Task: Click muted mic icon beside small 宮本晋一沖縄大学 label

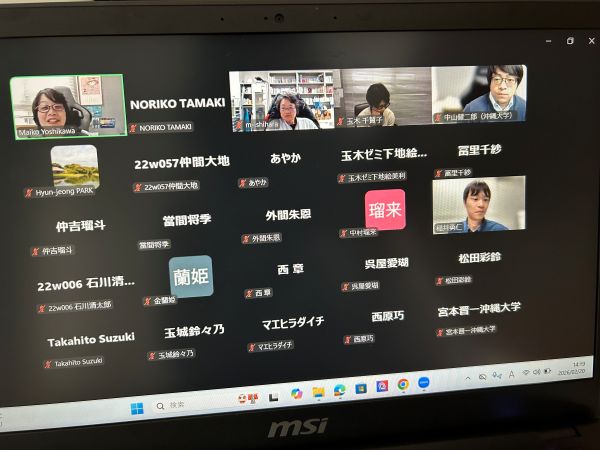Action: (440, 332)
